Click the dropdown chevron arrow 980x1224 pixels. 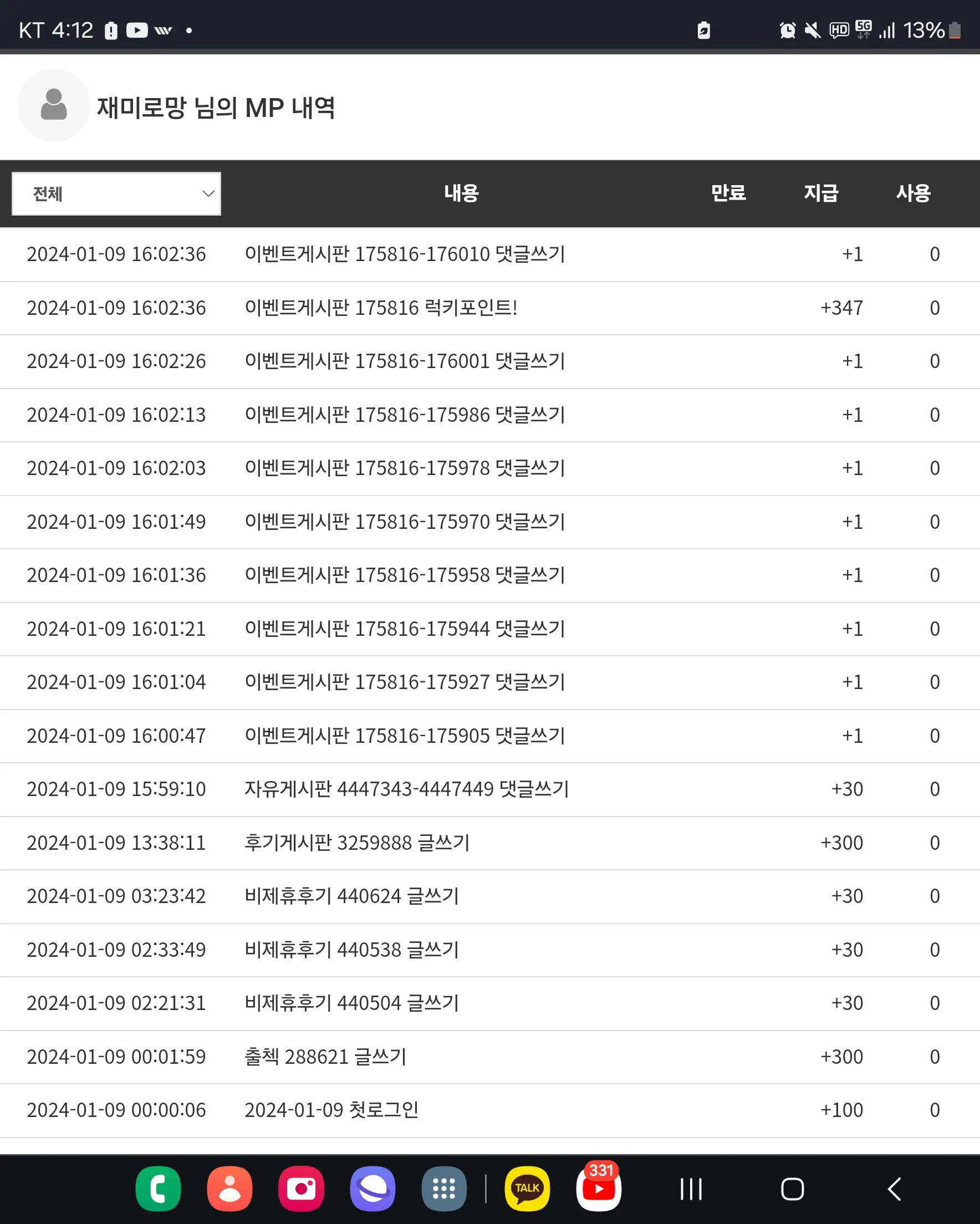208,193
